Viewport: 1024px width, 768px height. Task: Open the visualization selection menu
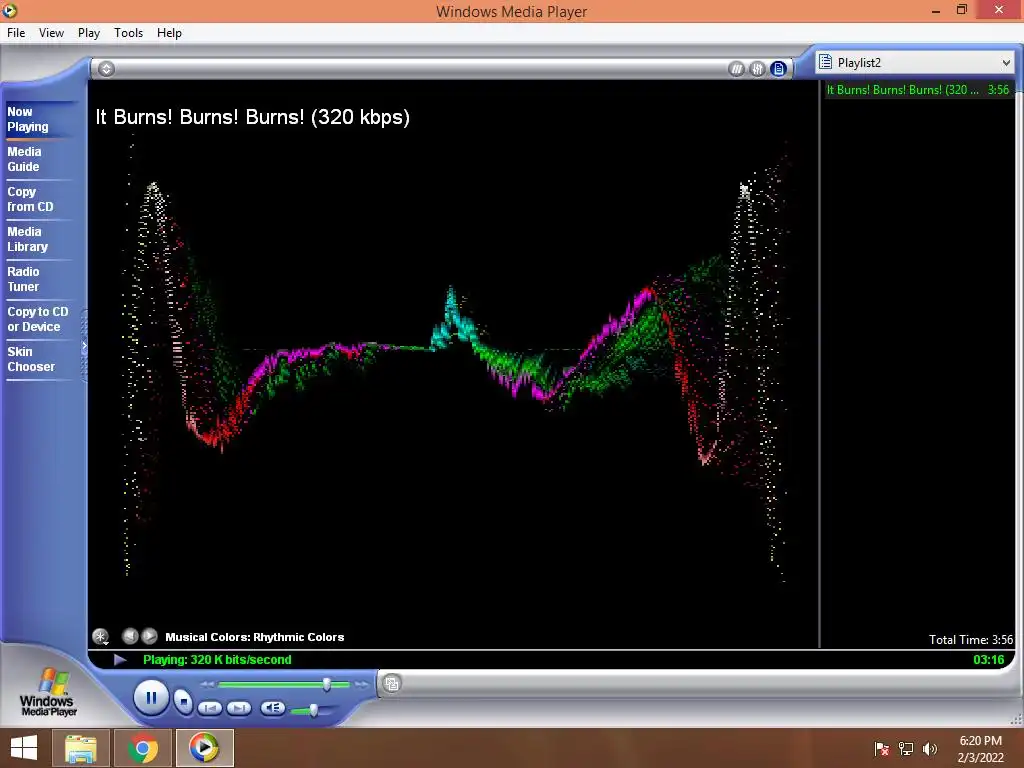pyautogui.click(x=101, y=636)
